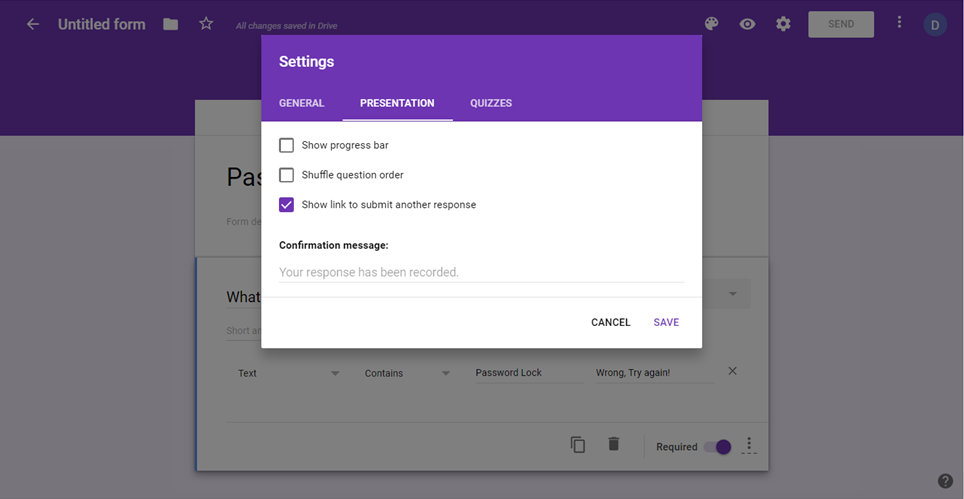Open the settings gear icon
The width and height of the screenshot is (964, 499).
783,24
